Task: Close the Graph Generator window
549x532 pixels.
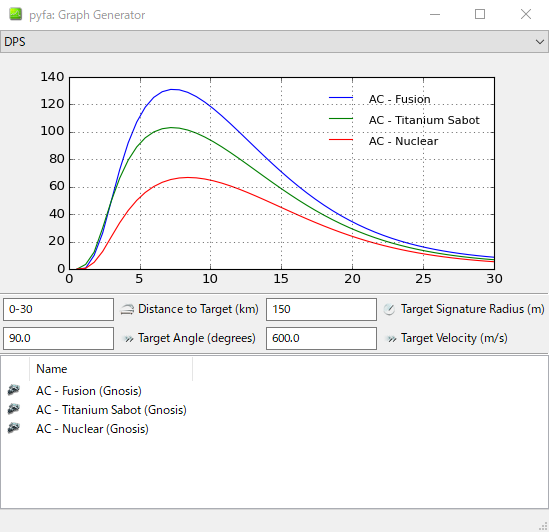Action: point(526,14)
